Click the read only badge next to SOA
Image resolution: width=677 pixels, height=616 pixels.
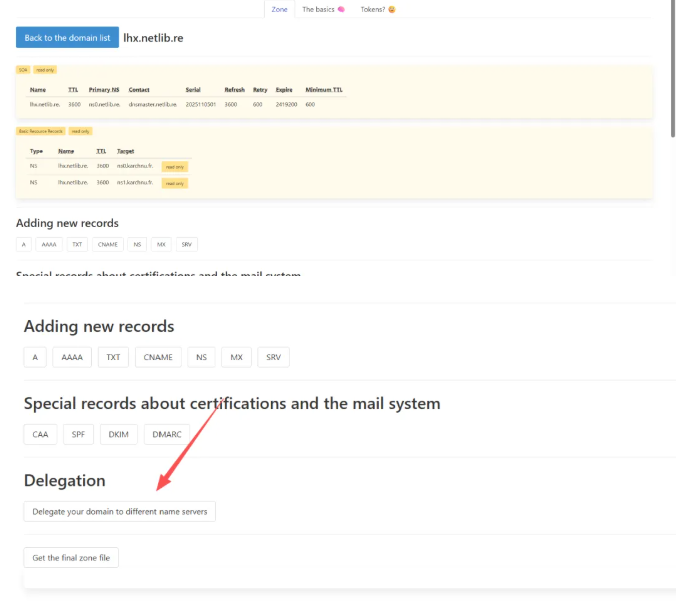point(45,70)
